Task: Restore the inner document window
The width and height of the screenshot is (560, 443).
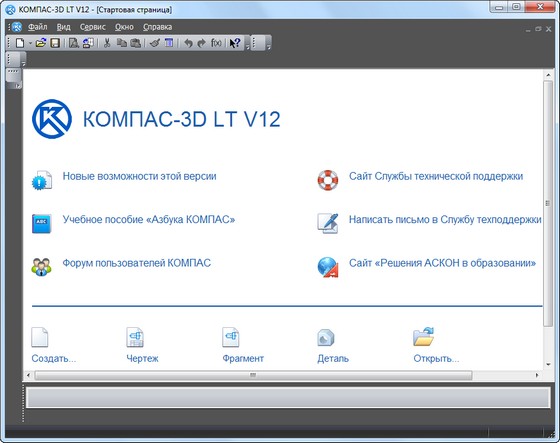Action: [538, 29]
